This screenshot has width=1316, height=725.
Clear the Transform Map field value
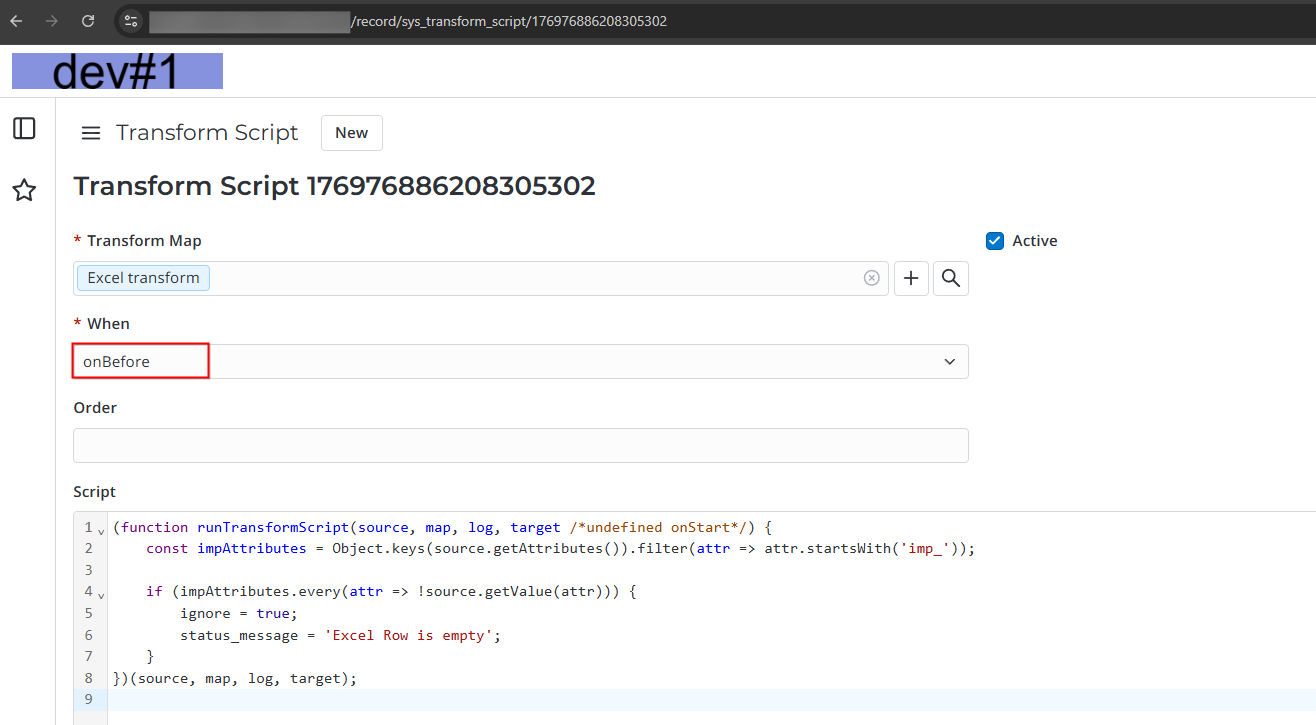point(871,278)
